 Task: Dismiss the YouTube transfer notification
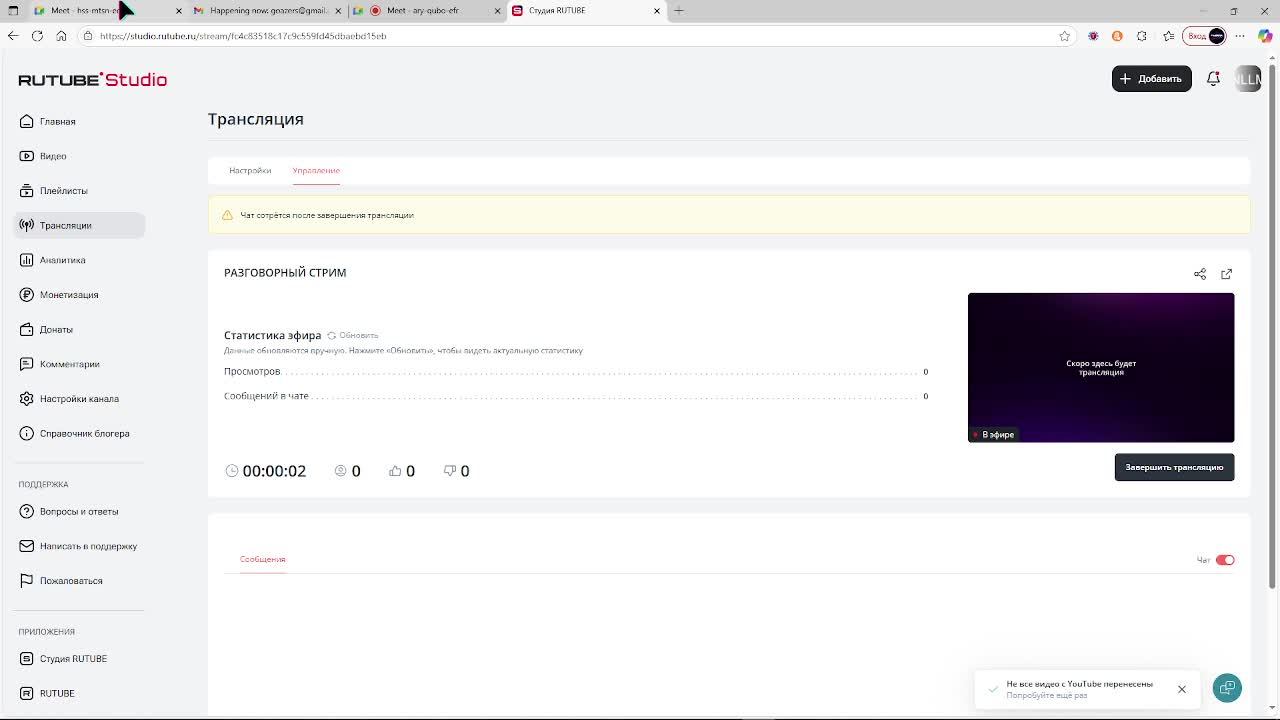(1181, 689)
